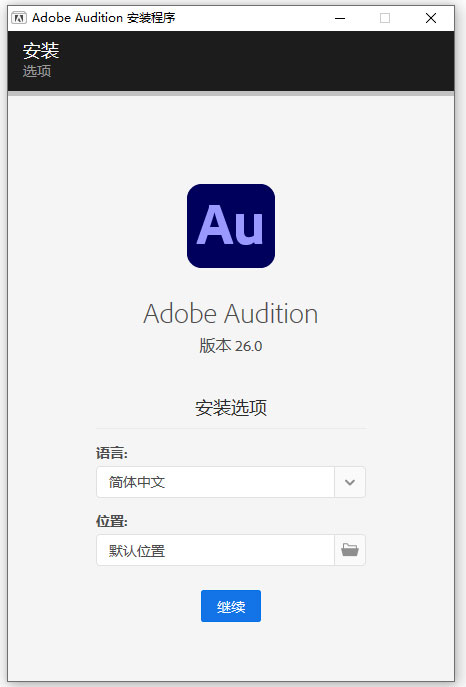Click the Adobe Audition Au logo
Screen dimensions: 466x687
[231, 226]
